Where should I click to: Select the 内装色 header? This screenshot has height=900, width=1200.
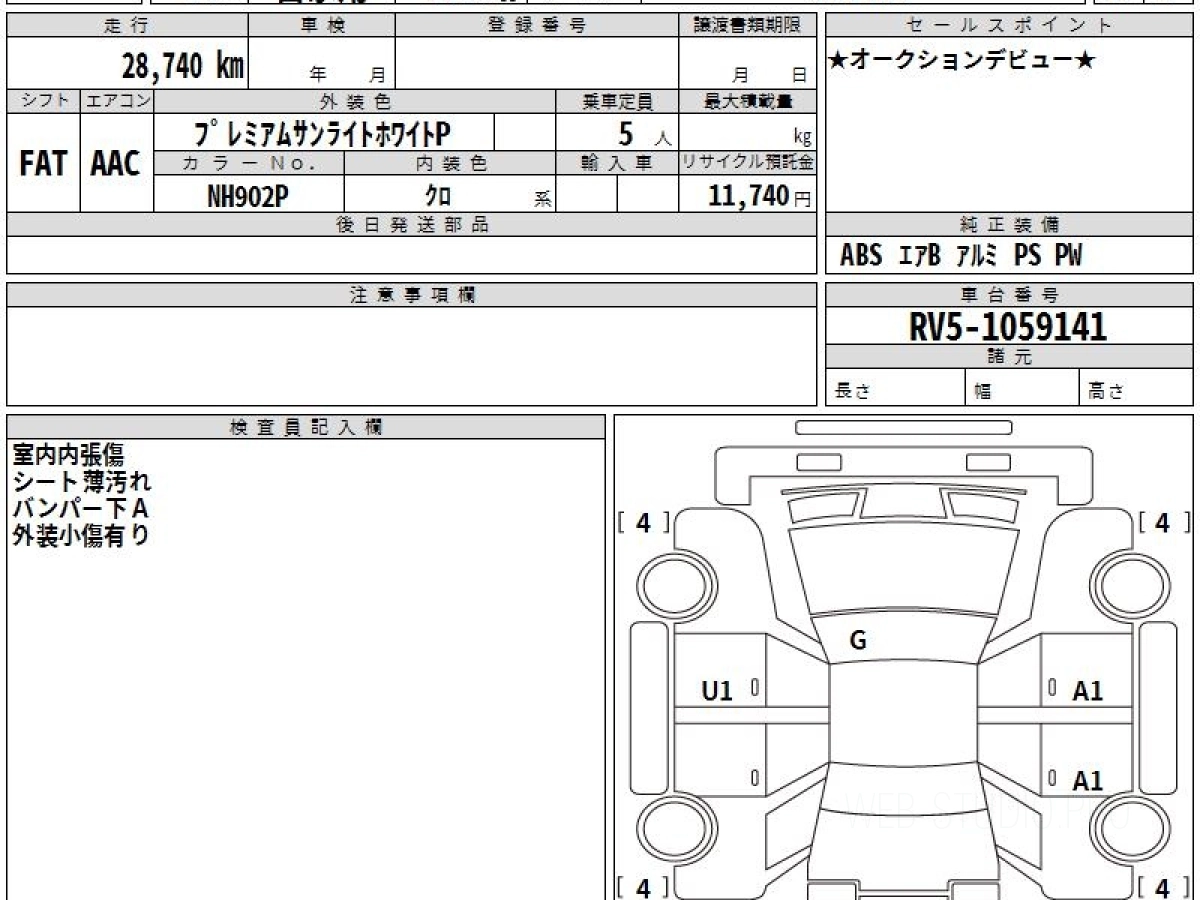pos(450,163)
